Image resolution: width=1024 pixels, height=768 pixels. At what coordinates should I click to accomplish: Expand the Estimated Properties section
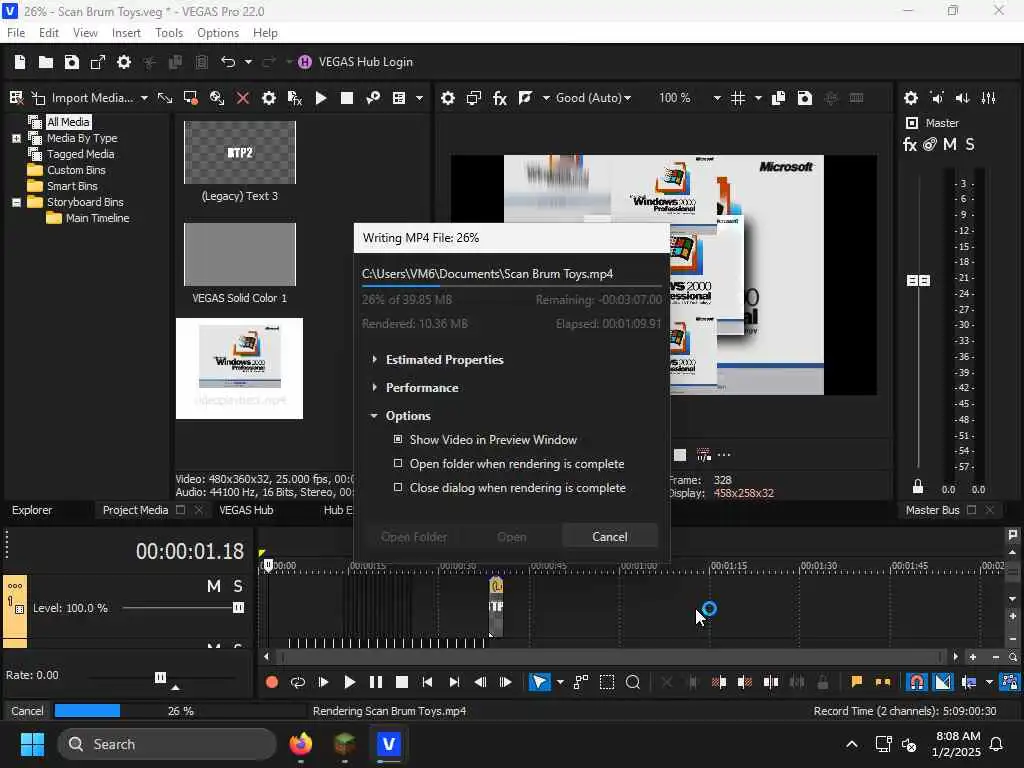click(x=374, y=360)
